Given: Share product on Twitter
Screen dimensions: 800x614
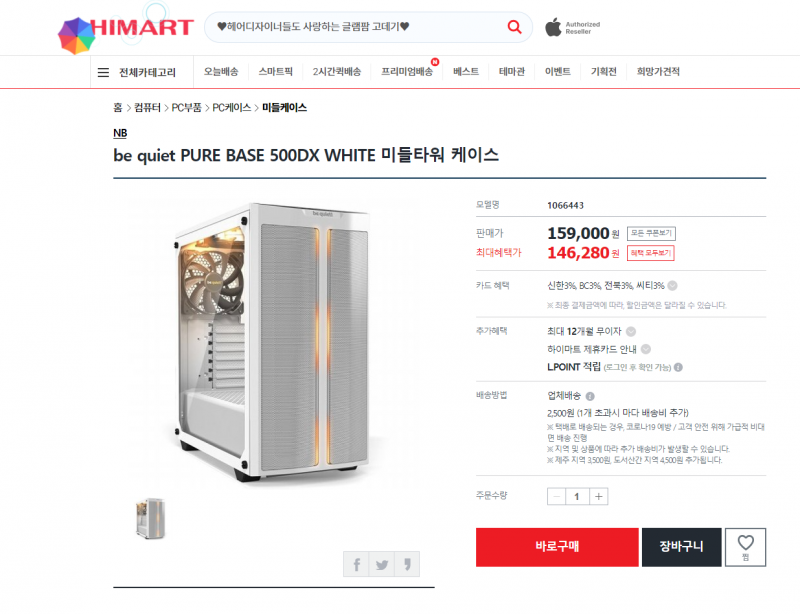Looking at the screenshot, I should tap(382, 564).
